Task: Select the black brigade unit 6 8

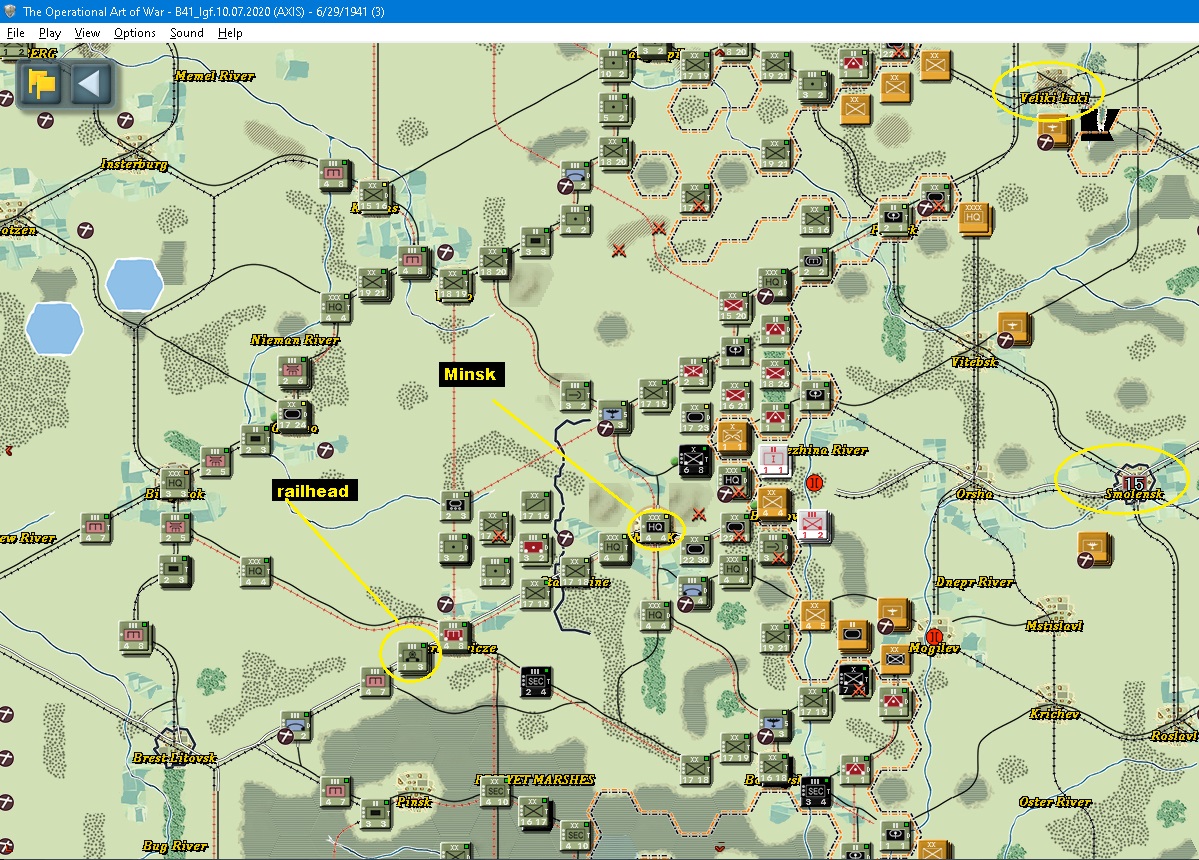Action: pyautogui.click(x=694, y=460)
